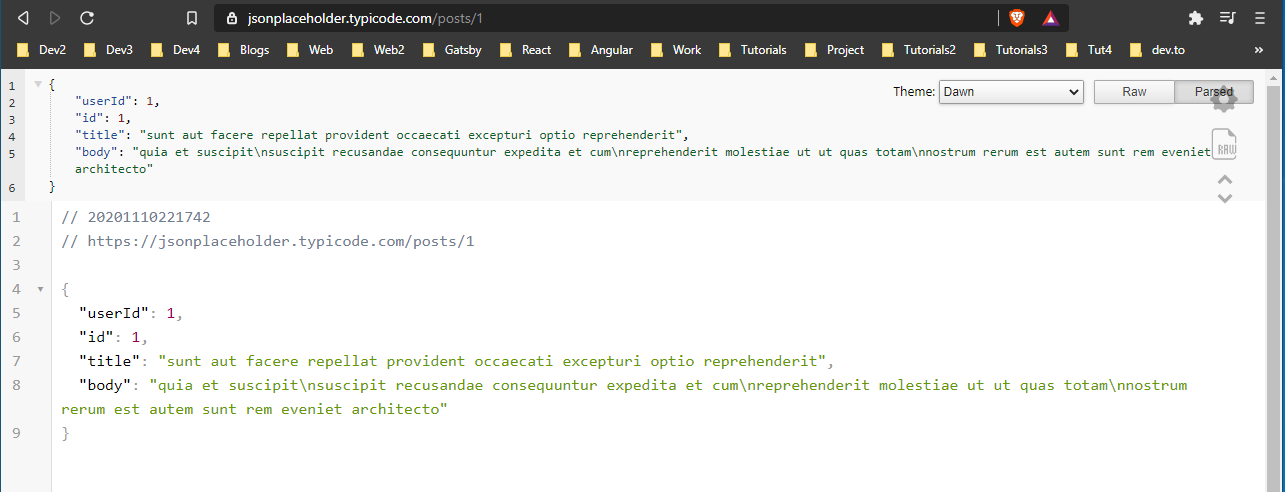The width and height of the screenshot is (1285, 492).
Task: Open the Work bookmark folder
Action: [675, 50]
